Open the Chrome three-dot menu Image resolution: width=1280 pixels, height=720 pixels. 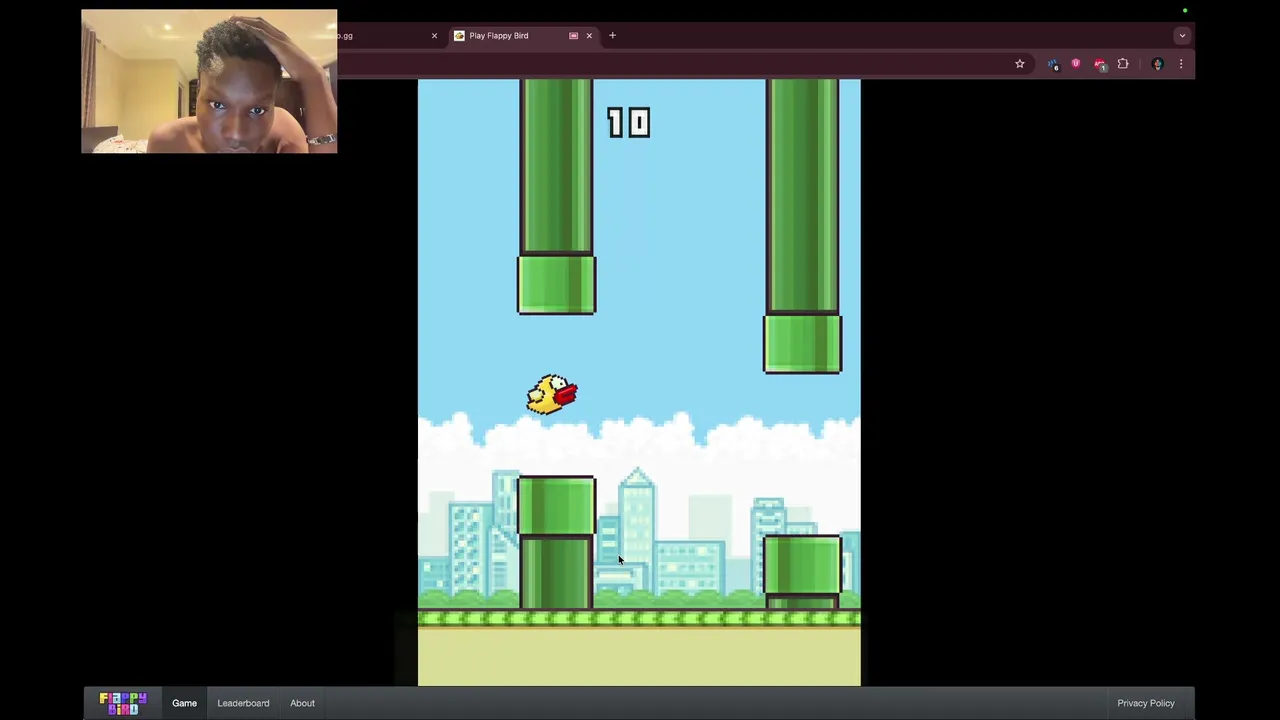(1181, 64)
